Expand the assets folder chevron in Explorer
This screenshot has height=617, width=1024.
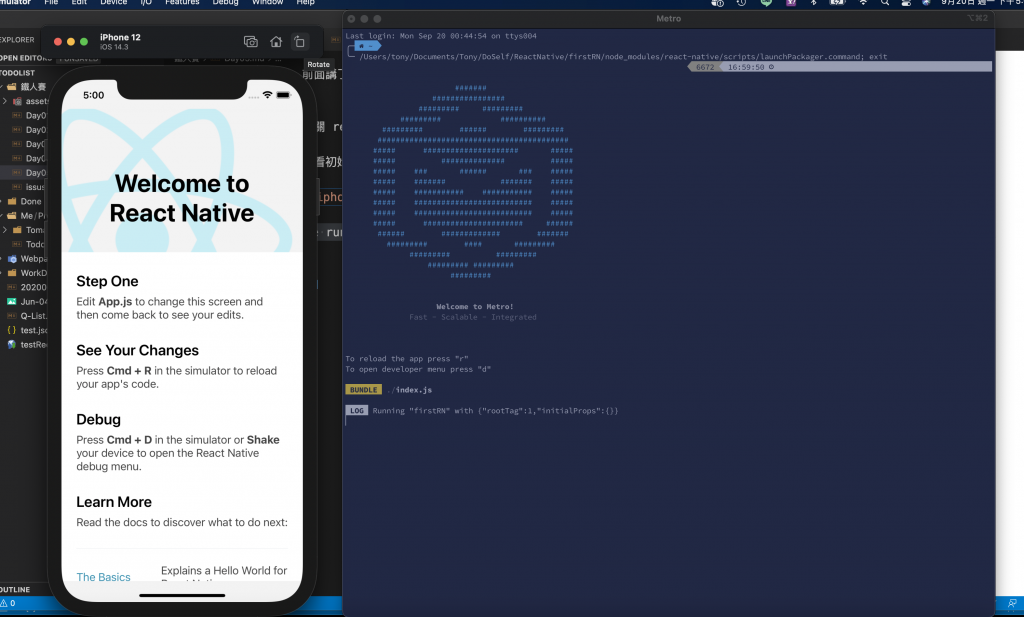(5, 101)
